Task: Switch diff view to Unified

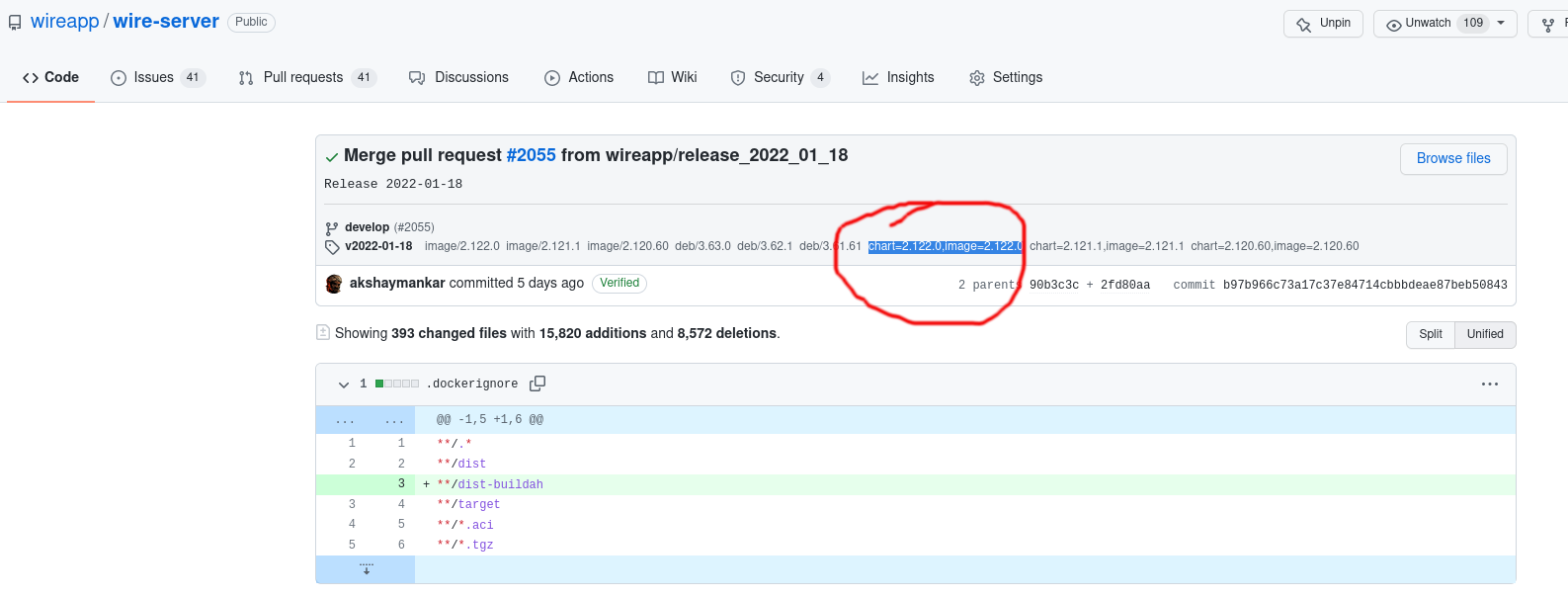Action: [x=1484, y=334]
